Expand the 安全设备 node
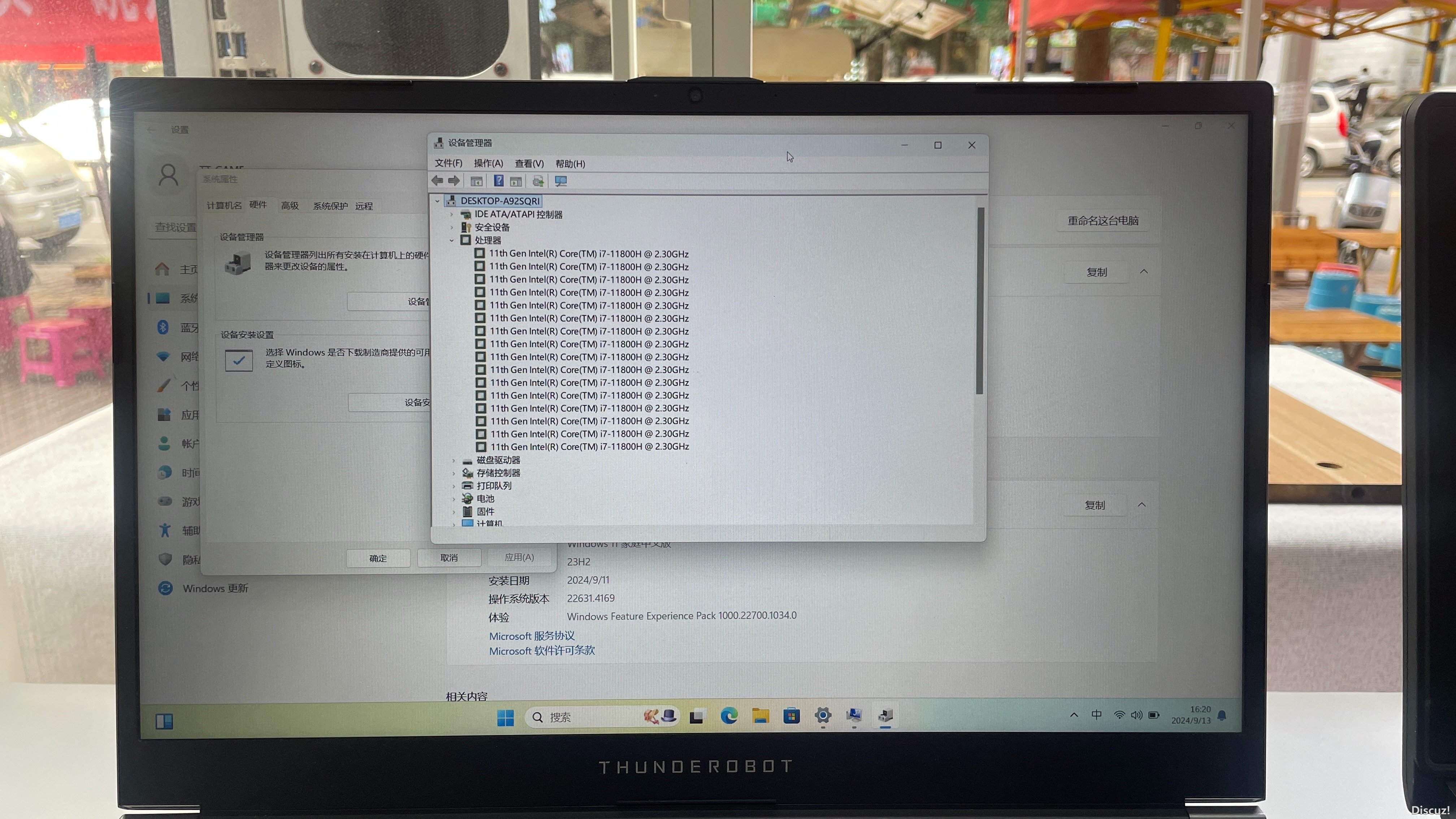This screenshot has width=1456, height=819. coord(452,228)
